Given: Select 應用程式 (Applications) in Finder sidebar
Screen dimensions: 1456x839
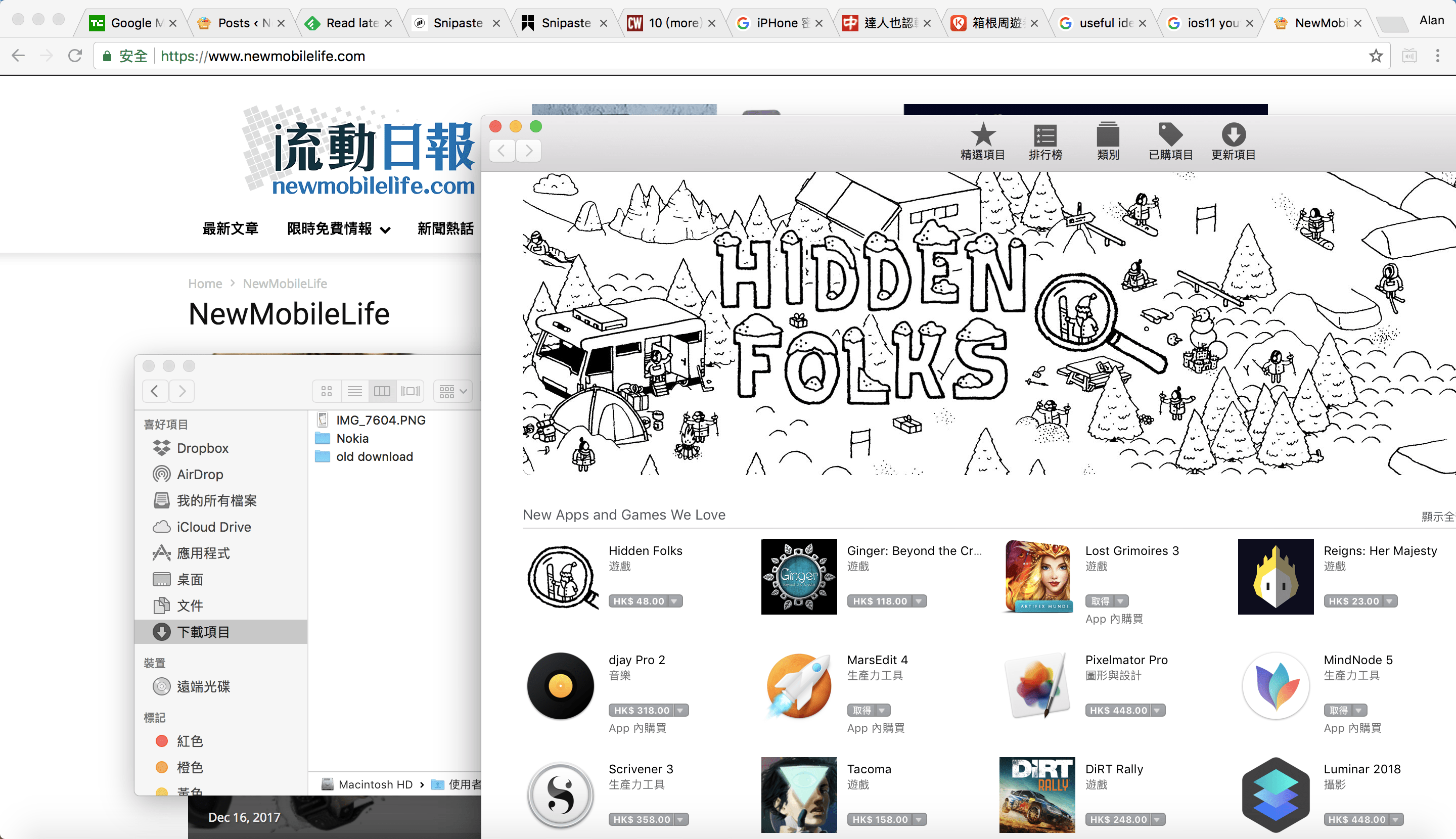Looking at the screenshot, I should pyautogui.click(x=203, y=553).
